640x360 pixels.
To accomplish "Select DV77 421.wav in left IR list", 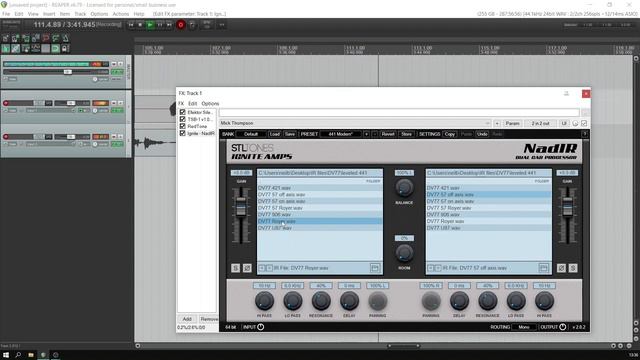I will click(x=320, y=188).
